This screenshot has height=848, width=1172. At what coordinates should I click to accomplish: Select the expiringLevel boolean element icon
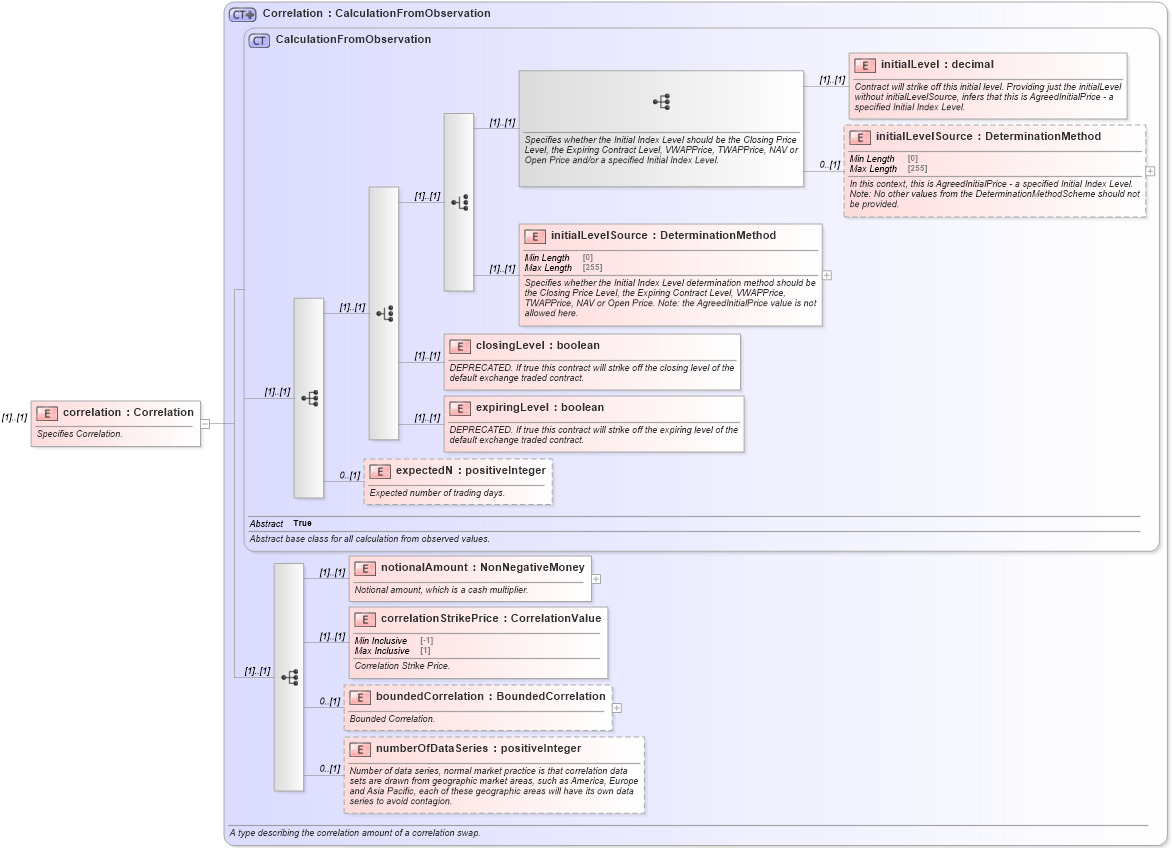(459, 408)
